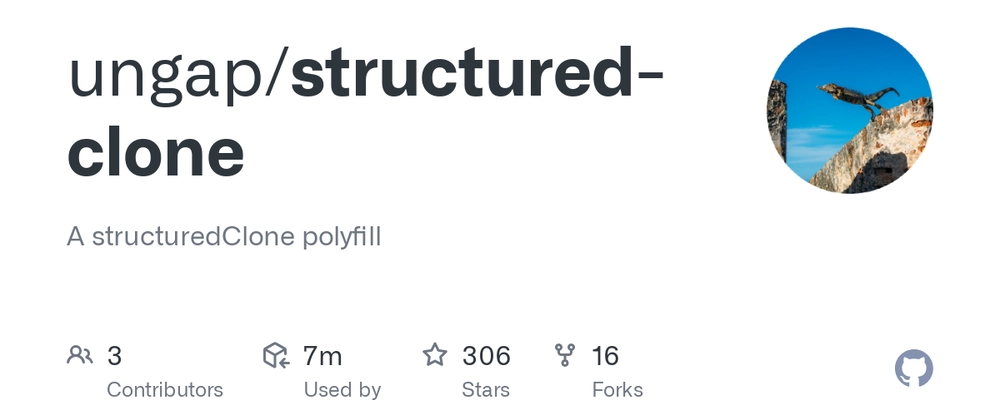Select the 'A structuredClone polyfill' description
This screenshot has height=420, width=1000.
pyautogui.click(x=224, y=237)
